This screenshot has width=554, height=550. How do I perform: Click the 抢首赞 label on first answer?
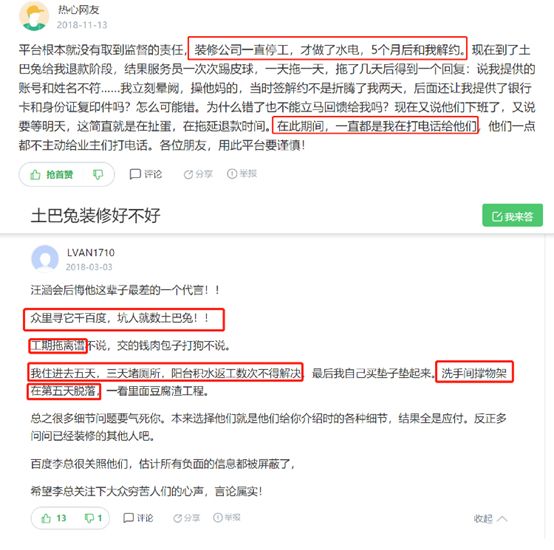pyautogui.click(x=59, y=175)
